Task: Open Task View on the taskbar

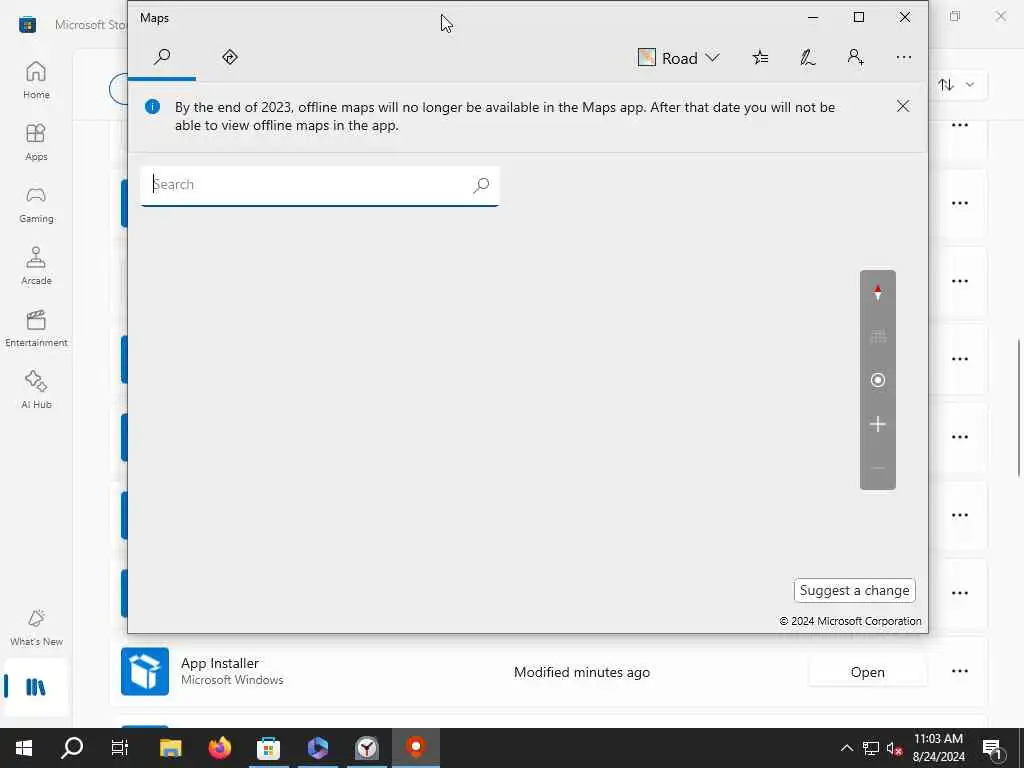Action: click(x=120, y=748)
